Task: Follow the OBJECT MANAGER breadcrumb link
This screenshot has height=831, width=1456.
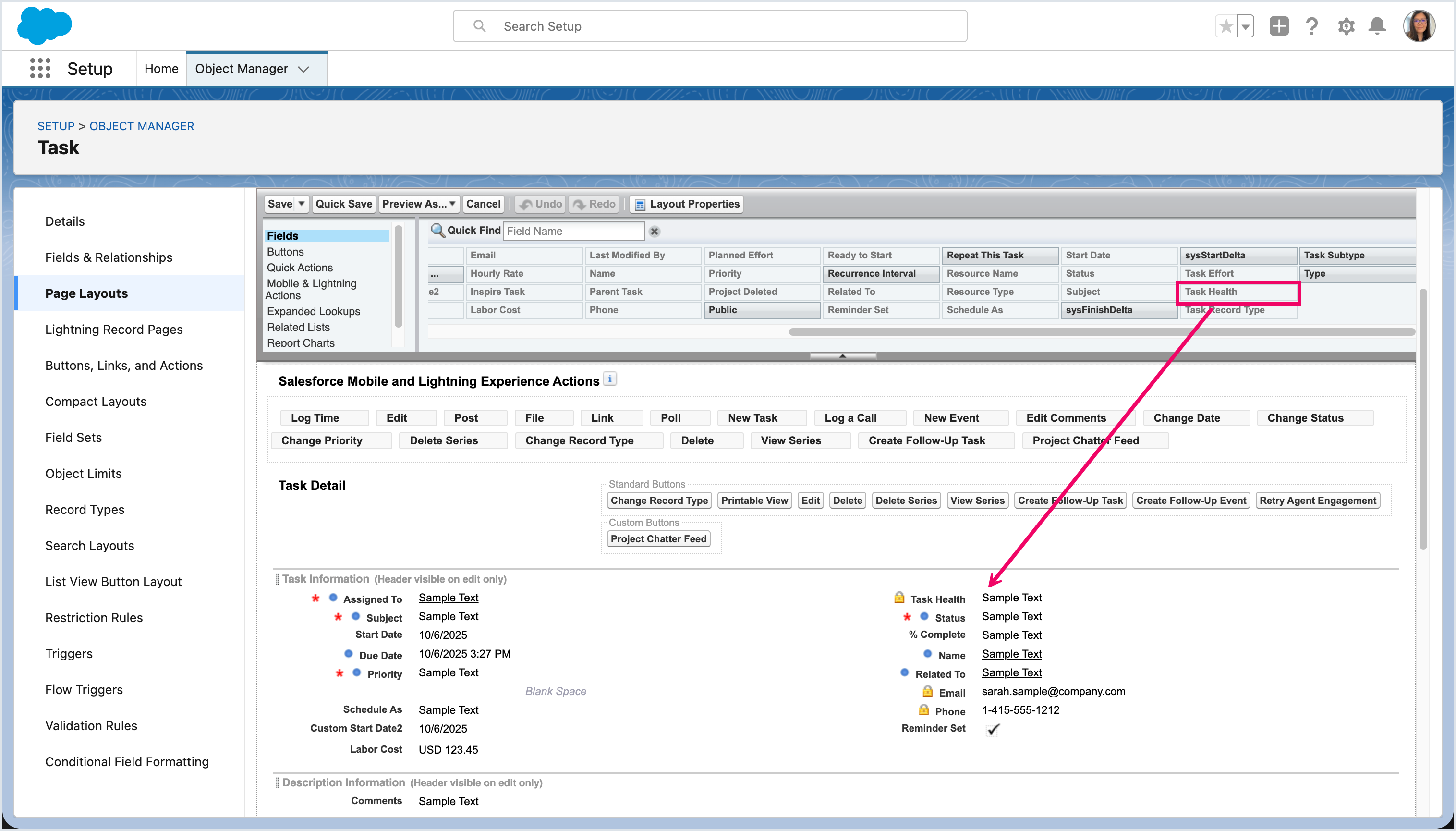Action: click(142, 126)
